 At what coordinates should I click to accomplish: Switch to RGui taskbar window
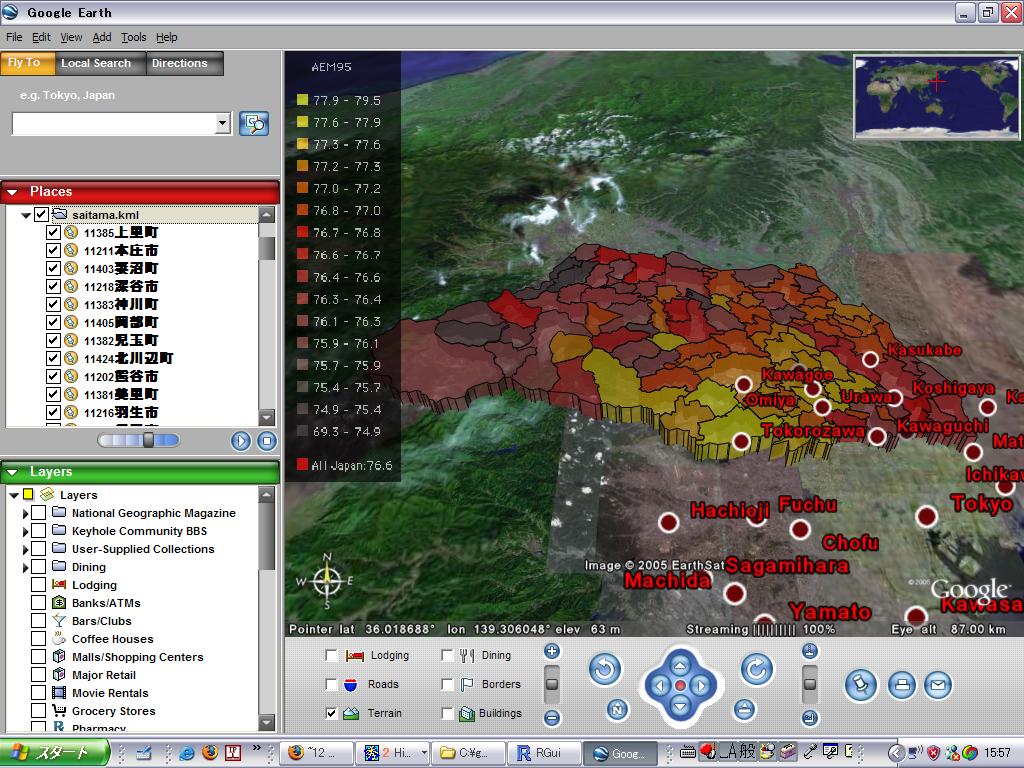click(543, 753)
